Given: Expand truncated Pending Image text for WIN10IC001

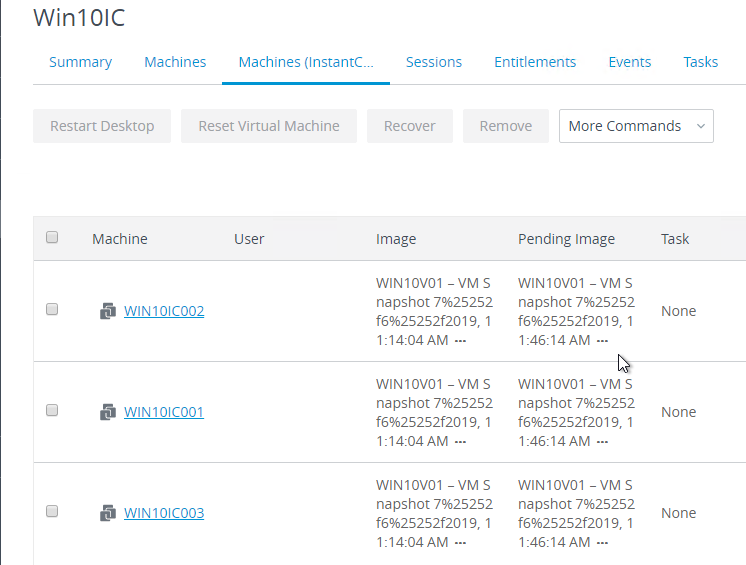Looking at the screenshot, I should click(x=602, y=442).
